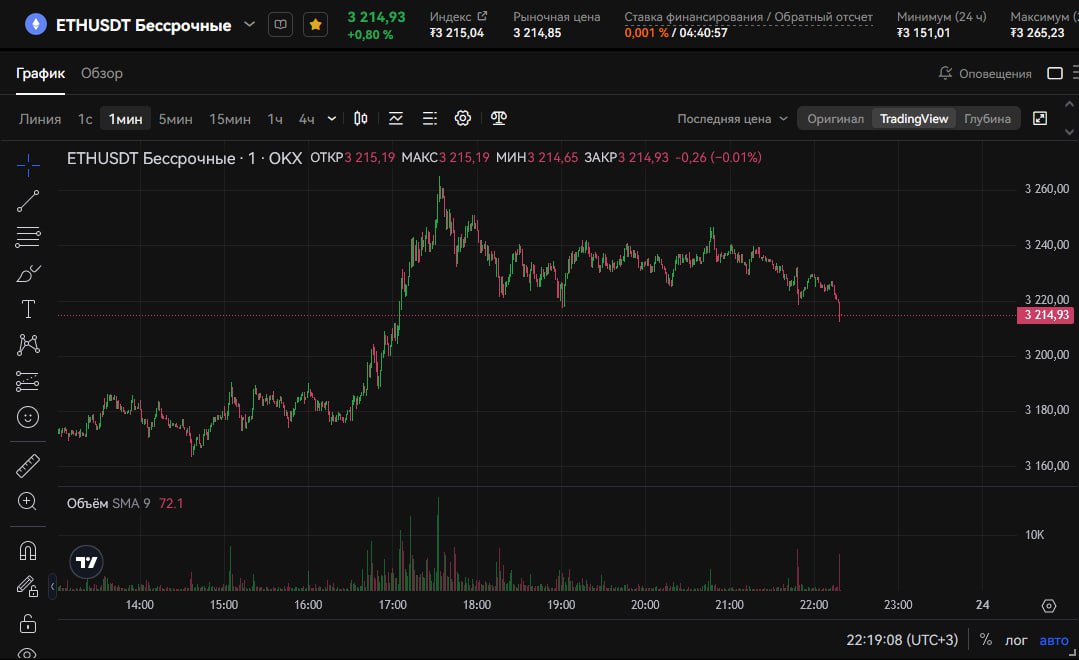Select 1с timeframe
The image size is (1079, 660).
pos(85,119)
